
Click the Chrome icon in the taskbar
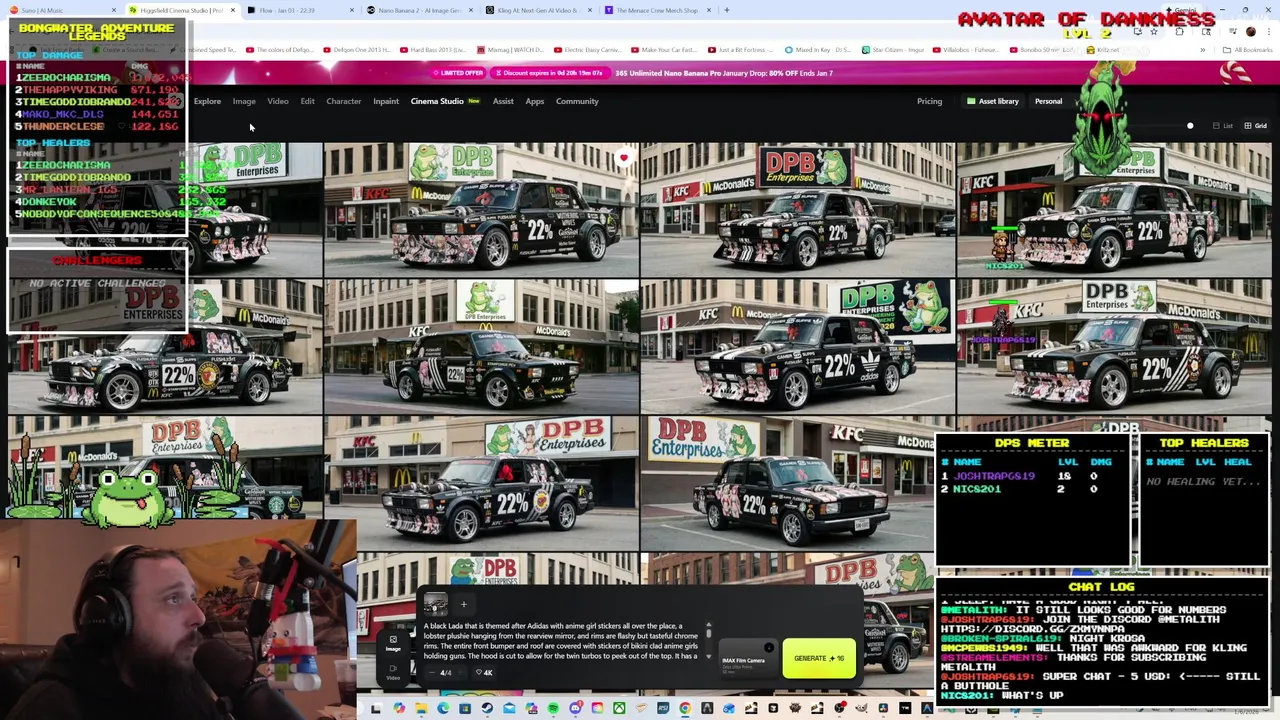(x=684, y=708)
